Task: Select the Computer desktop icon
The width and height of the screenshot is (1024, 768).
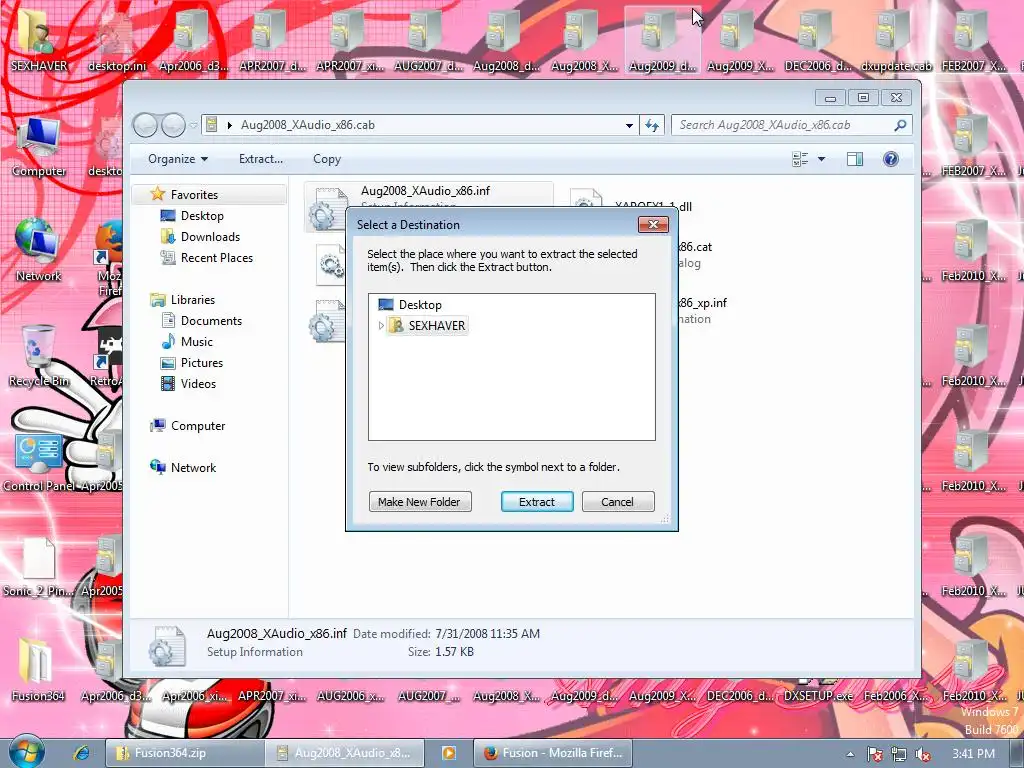Action: [x=38, y=146]
